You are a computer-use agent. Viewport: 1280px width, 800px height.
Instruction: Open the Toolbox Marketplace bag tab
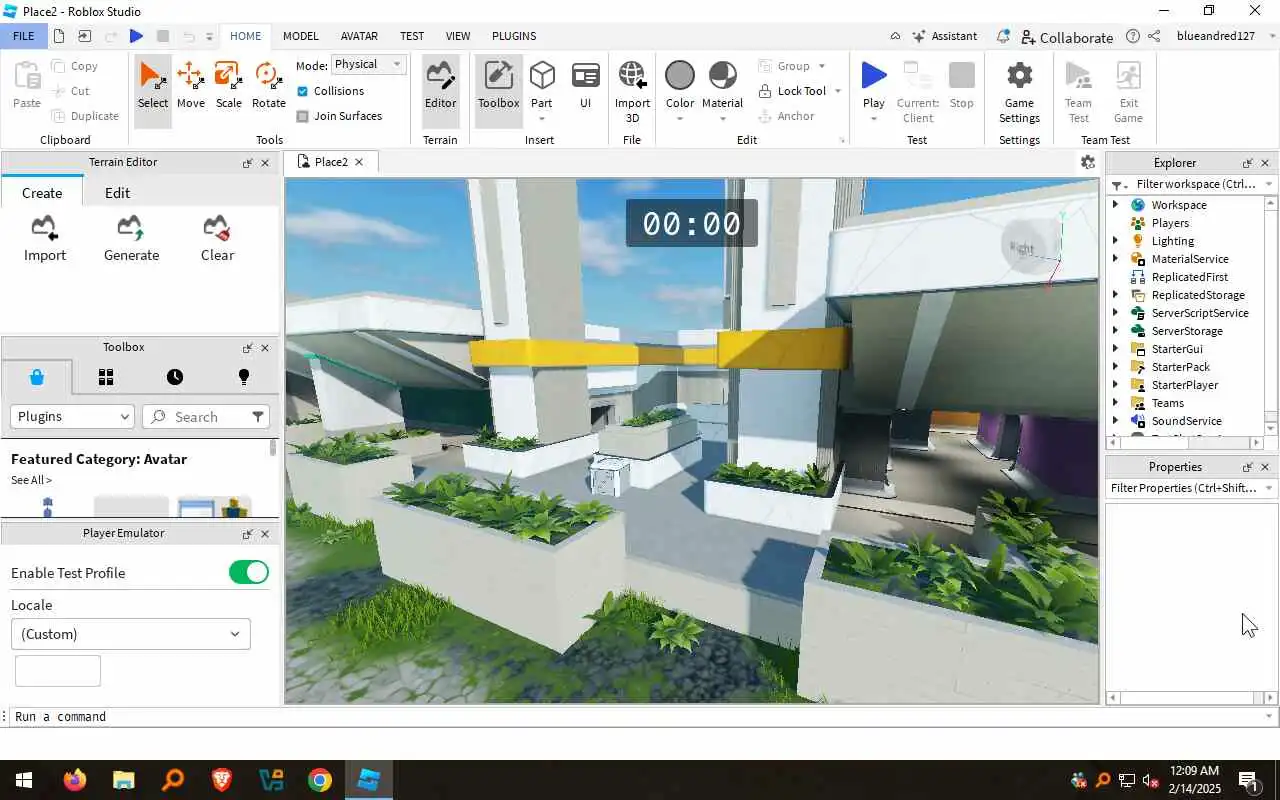point(37,377)
